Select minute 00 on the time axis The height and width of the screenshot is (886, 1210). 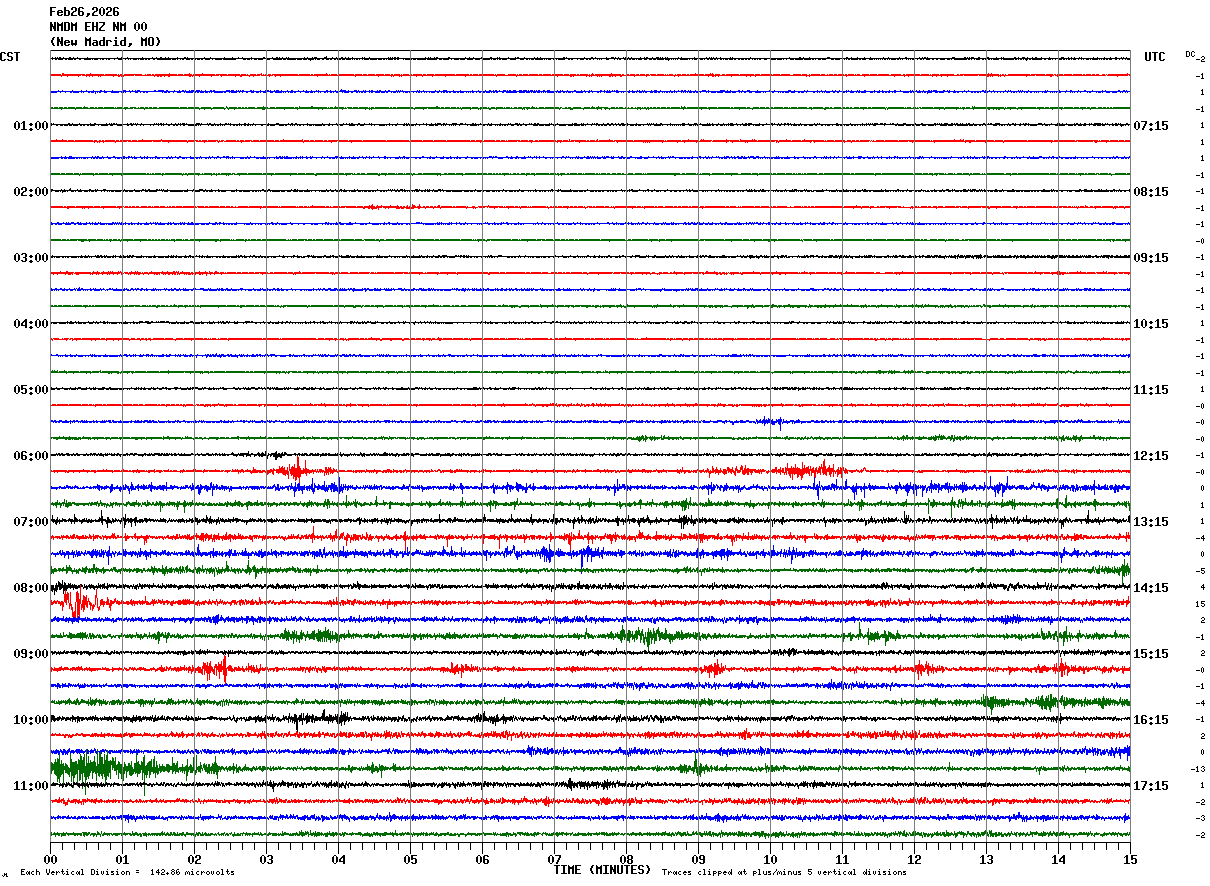click(50, 859)
